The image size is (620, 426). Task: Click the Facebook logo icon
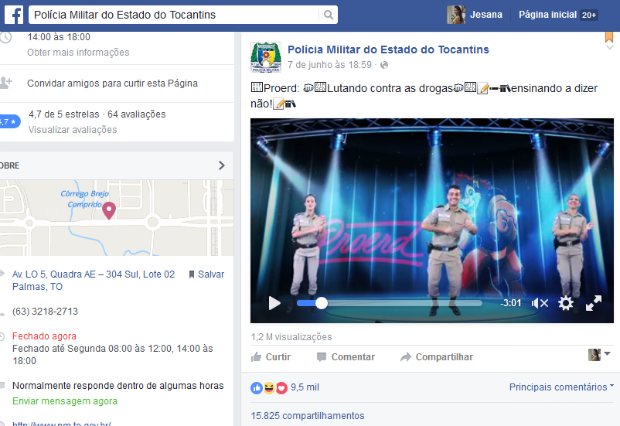[x=14, y=15]
